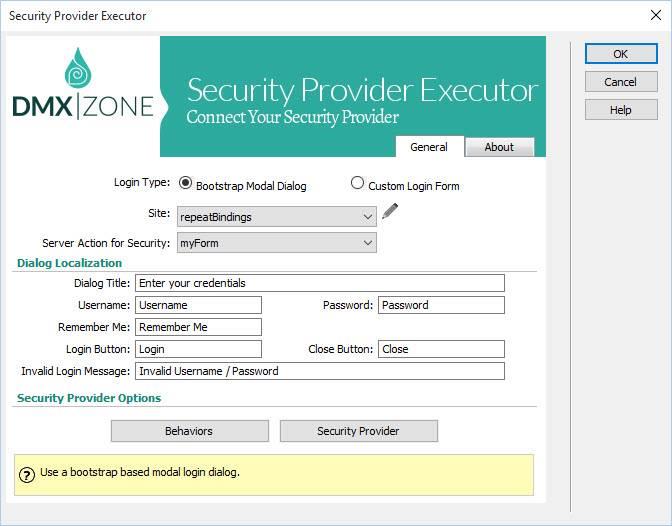Close the Security Provider Executor dialog

[x=655, y=15]
